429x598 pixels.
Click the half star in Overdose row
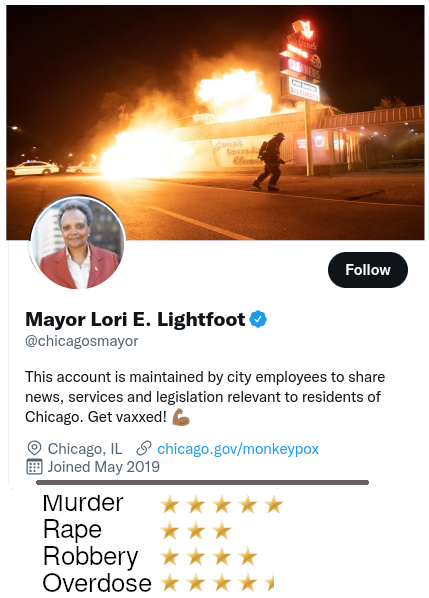(x=270, y=583)
